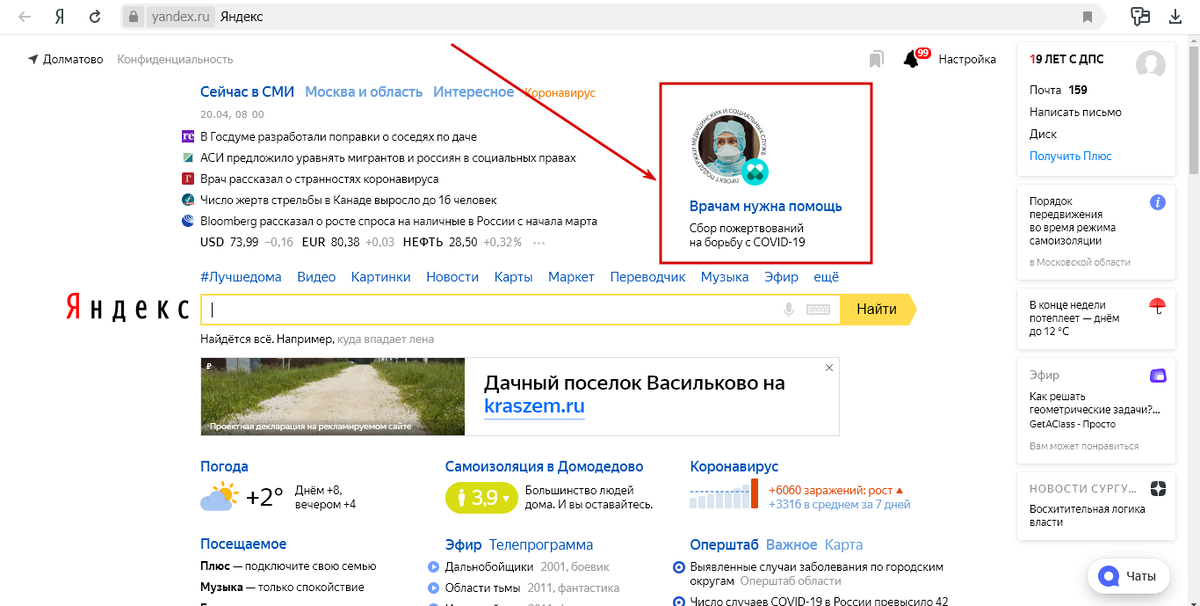The height and width of the screenshot is (606, 1200).
Task: Click 'Получить Плюс' link
Action: coord(1070,156)
